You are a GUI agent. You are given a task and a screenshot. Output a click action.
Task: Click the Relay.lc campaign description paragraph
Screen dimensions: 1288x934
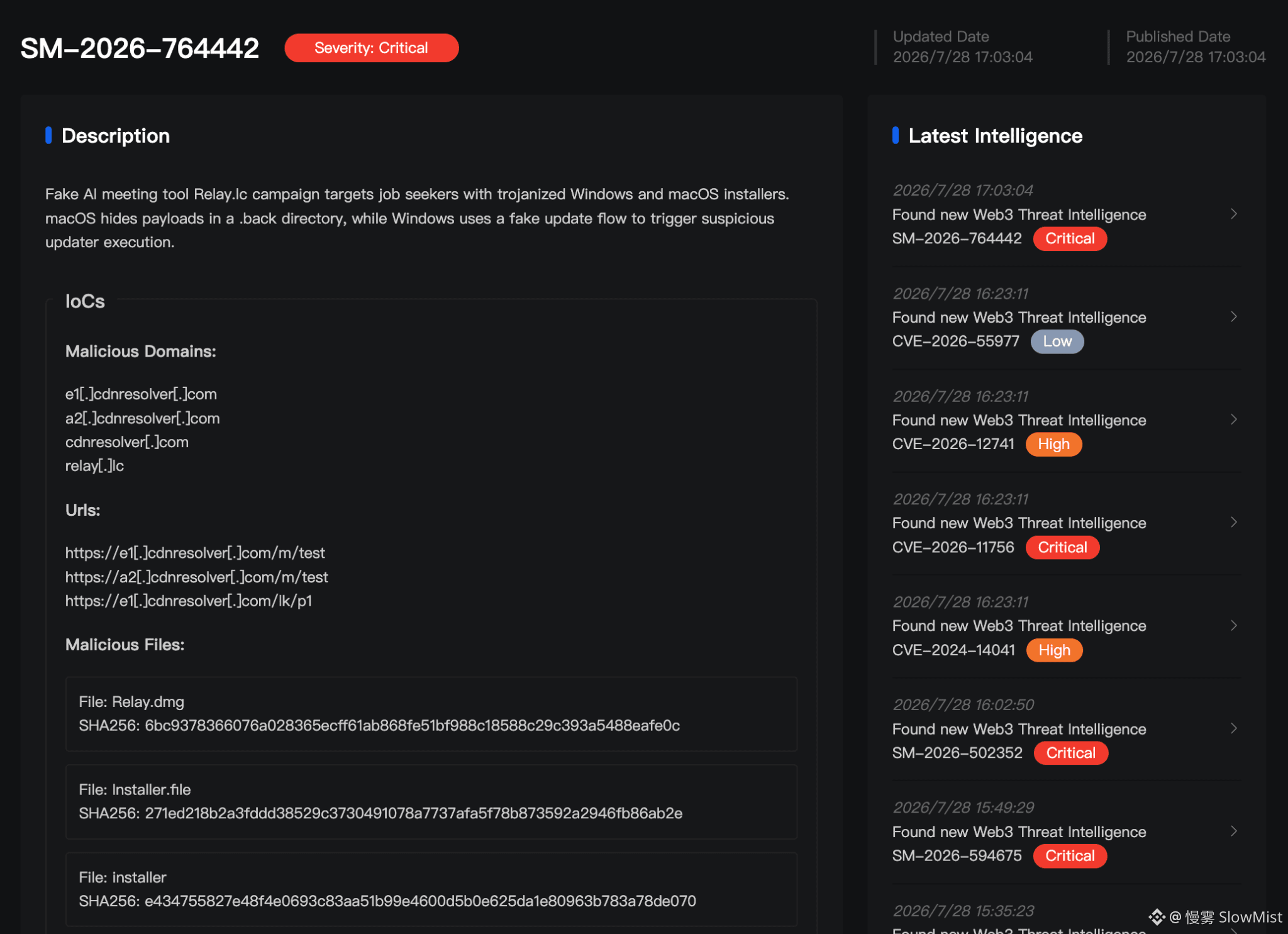coord(417,218)
